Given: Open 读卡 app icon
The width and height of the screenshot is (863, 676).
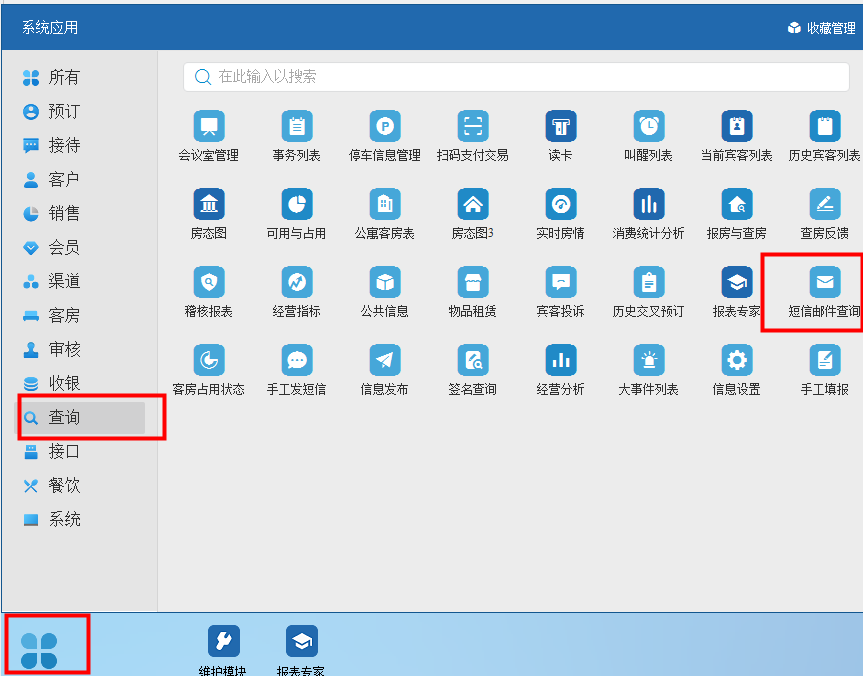Looking at the screenshot, I should [561, 127].
